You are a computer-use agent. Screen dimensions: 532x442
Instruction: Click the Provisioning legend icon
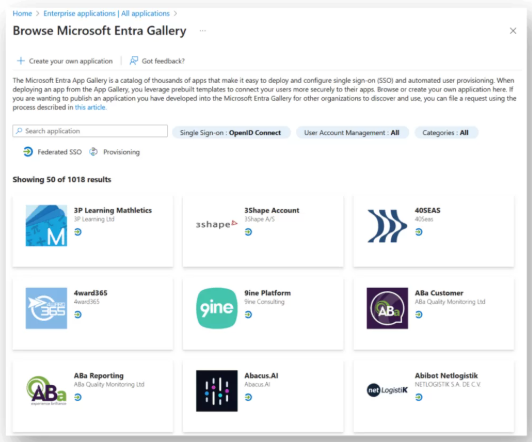(x=93, y=152)
